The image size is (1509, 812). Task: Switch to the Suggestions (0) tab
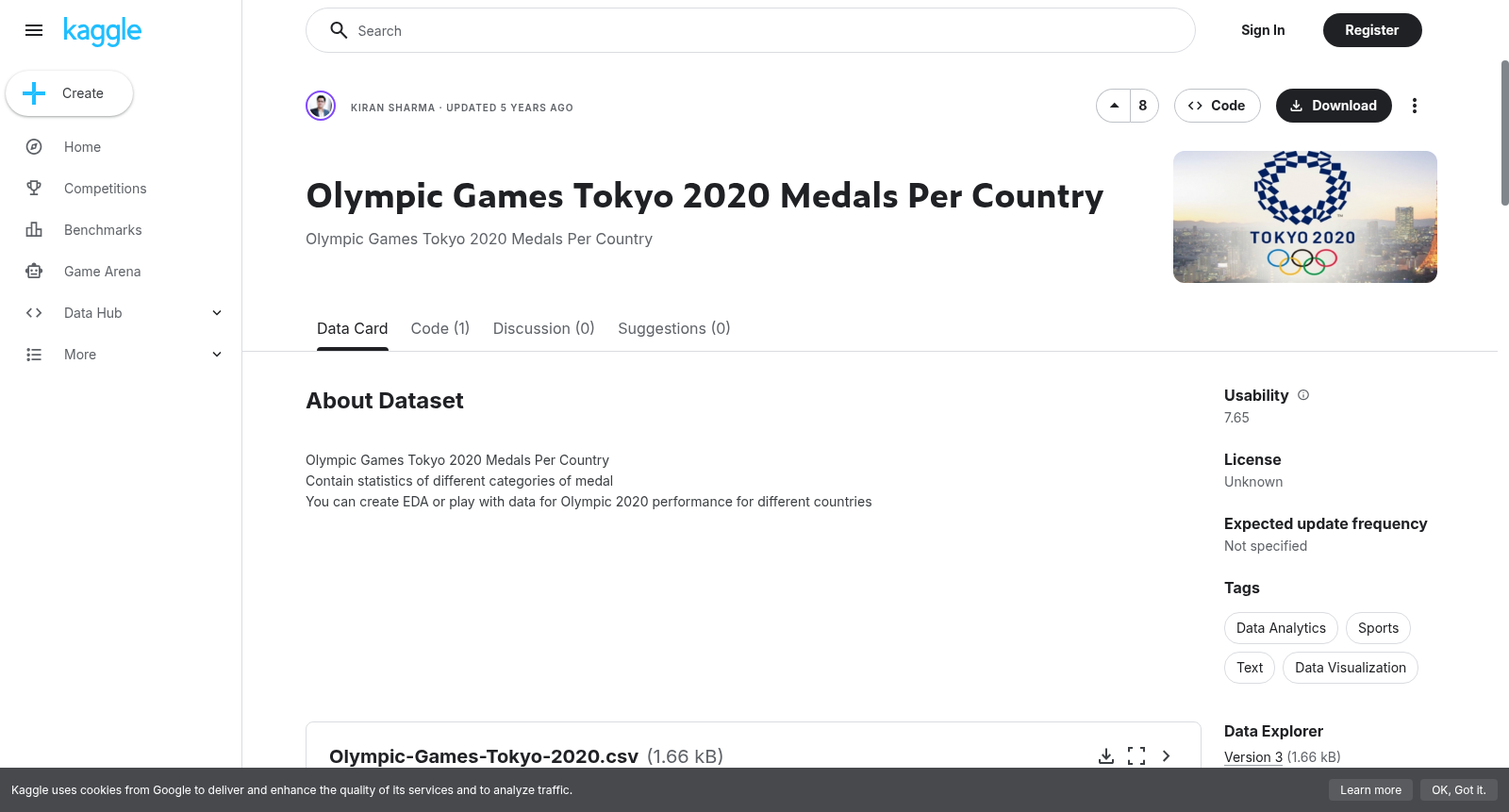pyautogui.click(x=674, y=328)
